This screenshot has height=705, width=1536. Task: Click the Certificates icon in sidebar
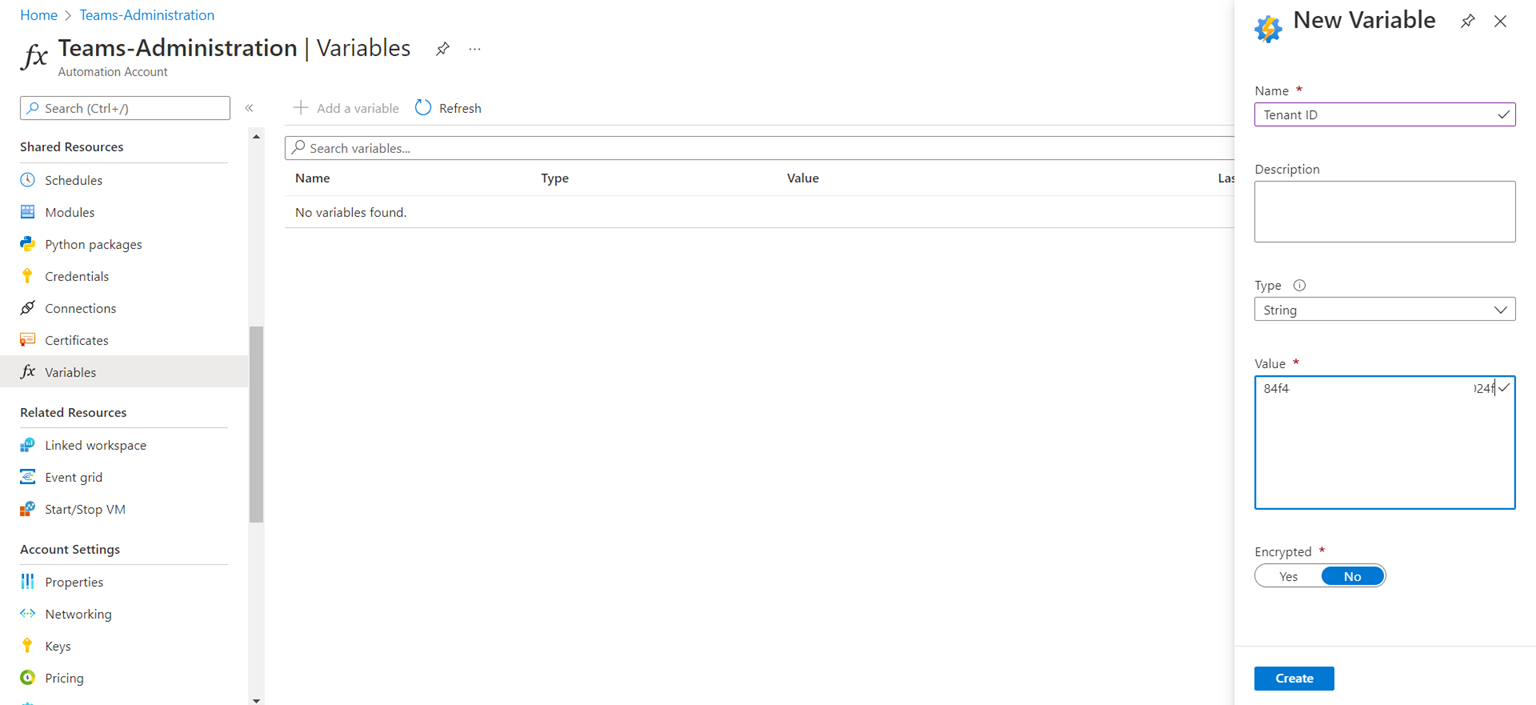(x=27, y=340)
